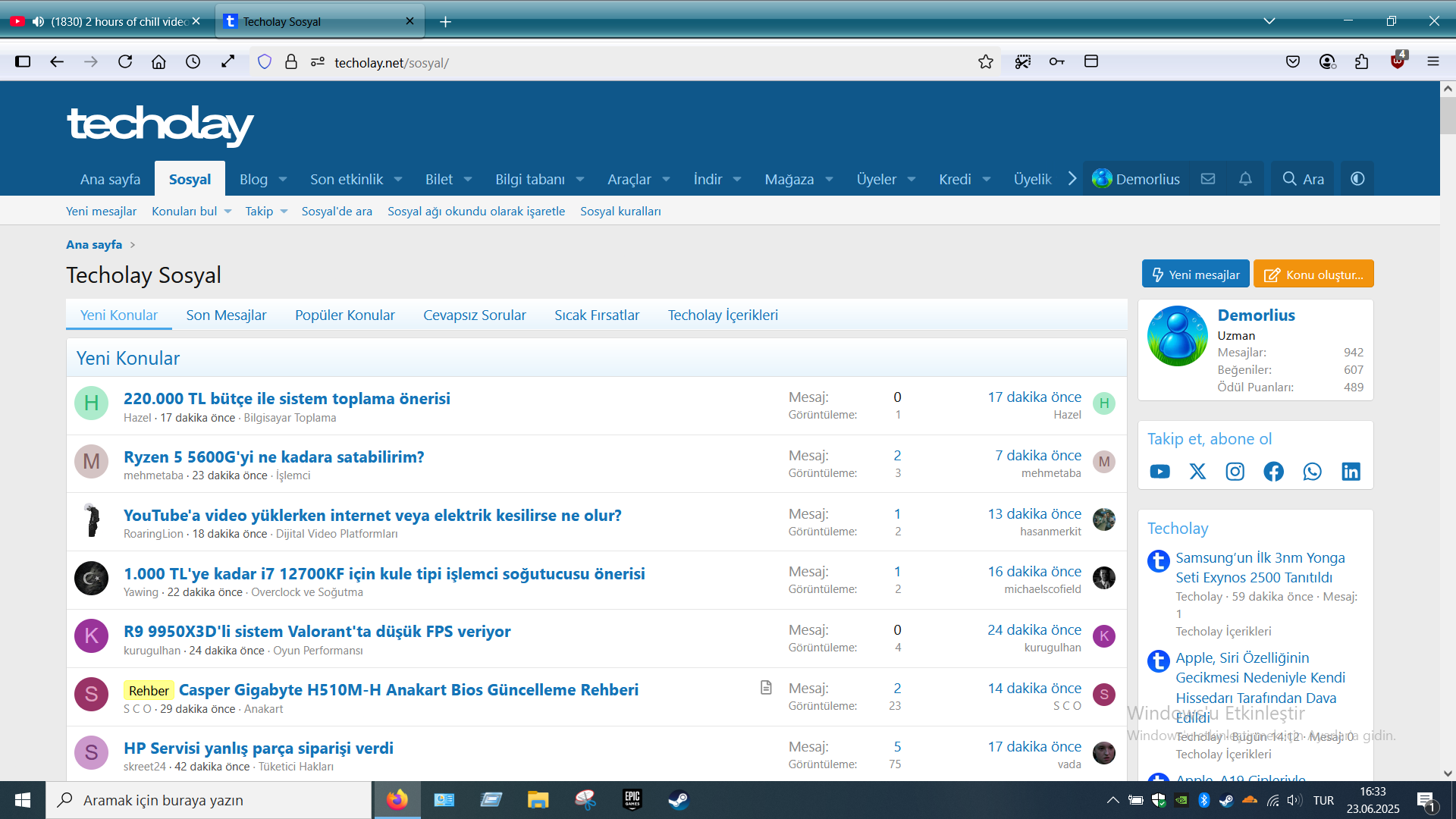Open the Ara search button

point(1303,179)
